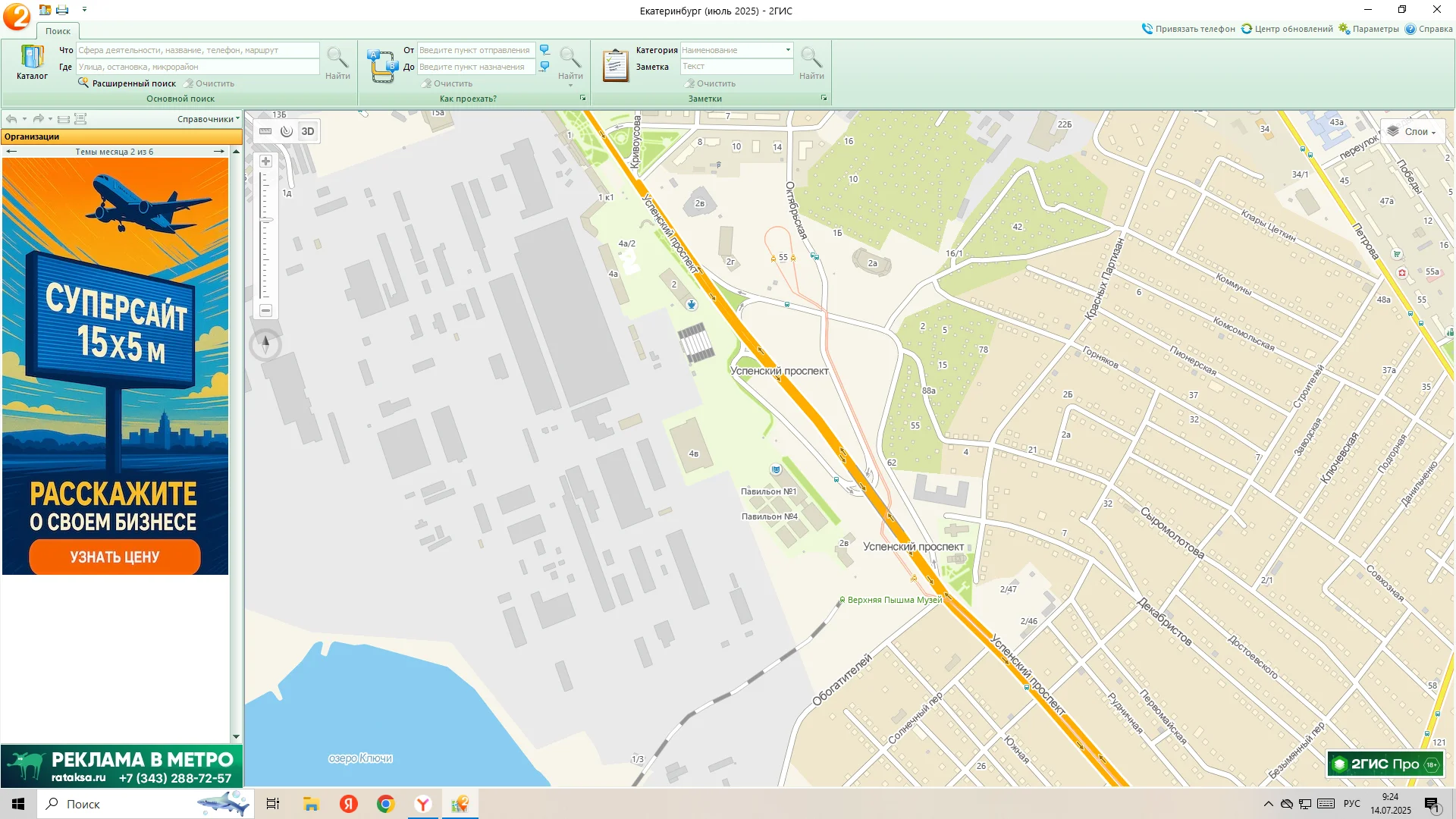Expand the forward history dropdown arrow
Image resolution: width=1456 pixels, height=819 pixels.
tap(51, 119)
